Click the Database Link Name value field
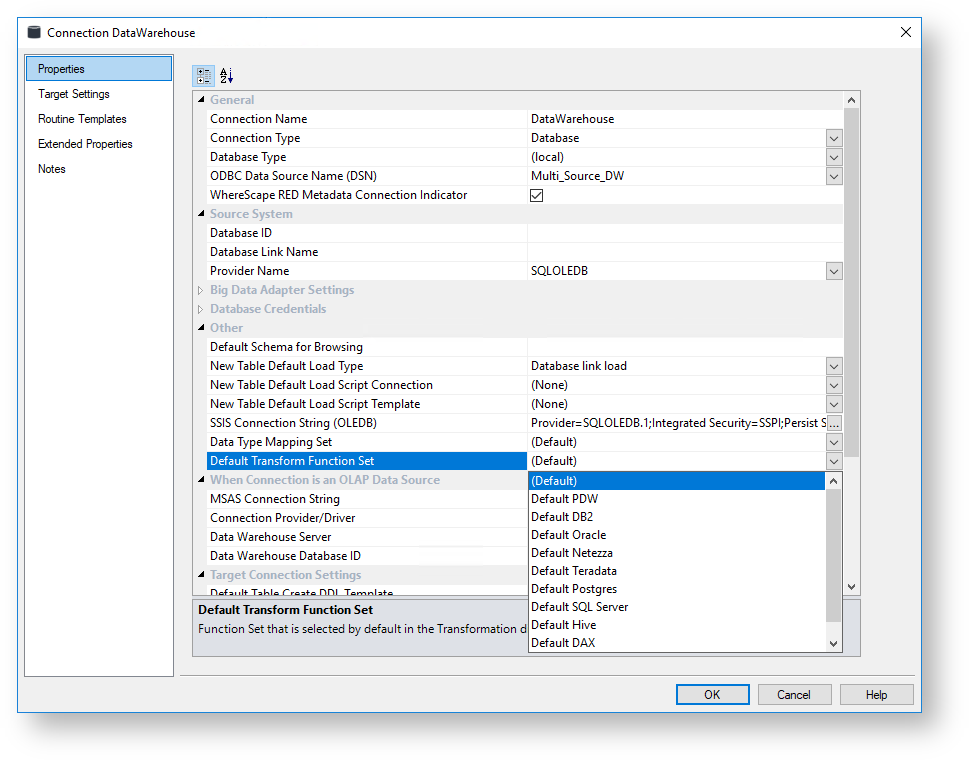The image size is (970, 761). click(685, 252)
